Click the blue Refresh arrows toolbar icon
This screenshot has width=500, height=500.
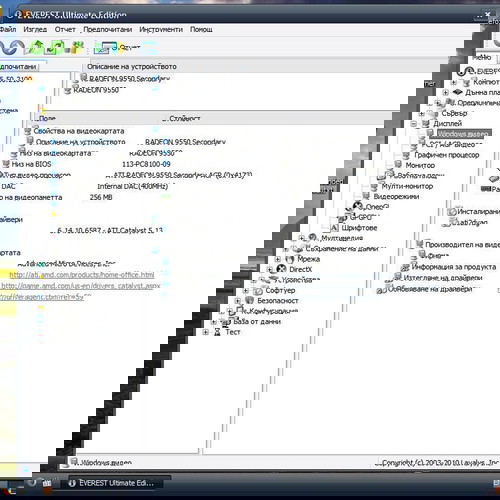(x=12, y=47)
